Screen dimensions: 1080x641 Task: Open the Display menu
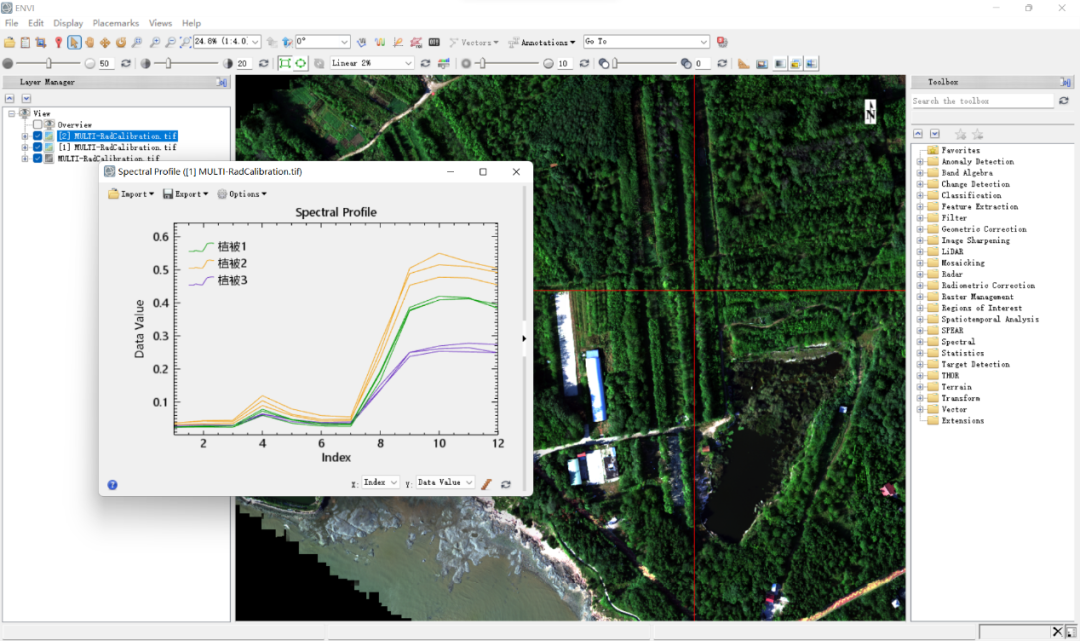[68, 23]
